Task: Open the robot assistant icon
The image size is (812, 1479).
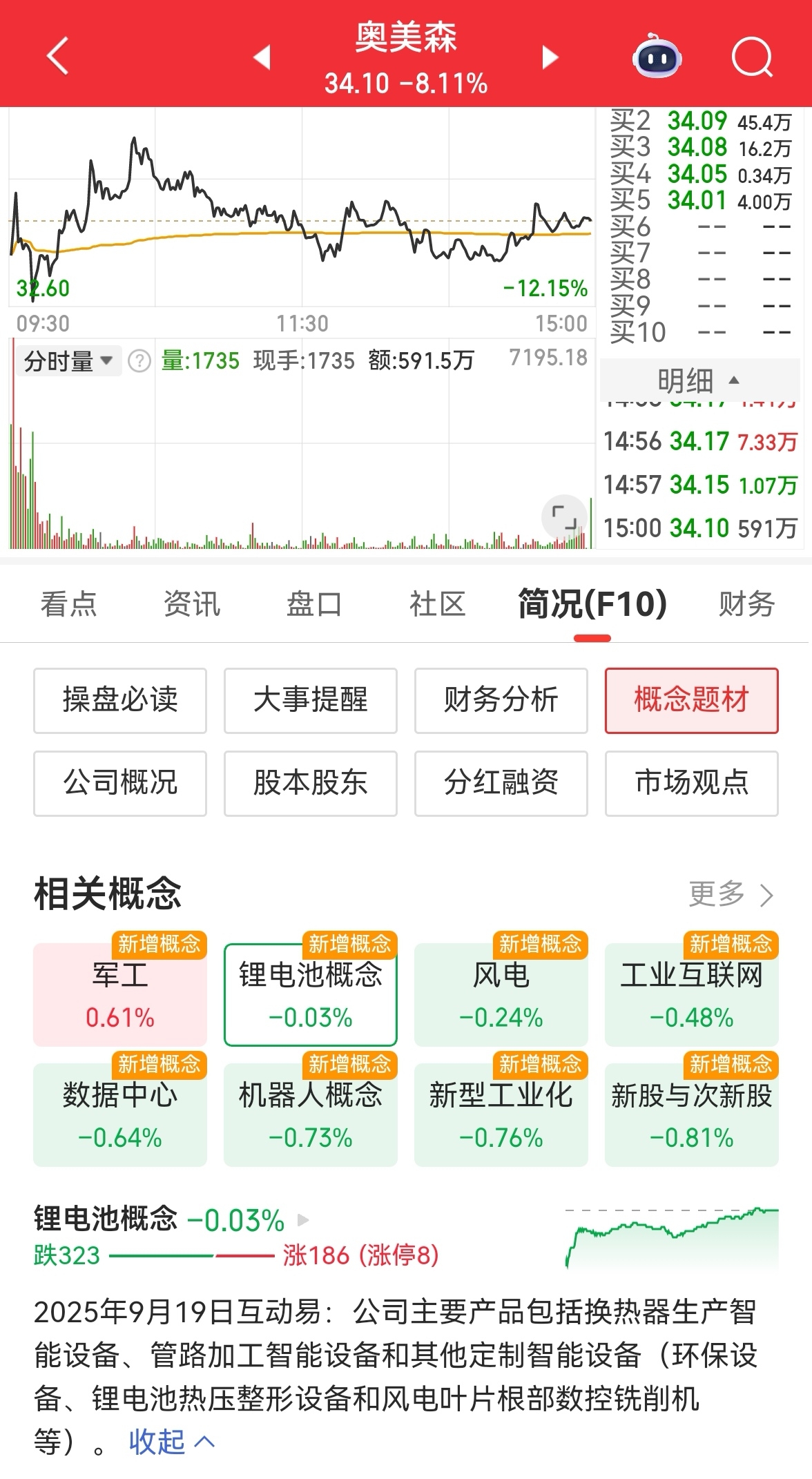Action: point(657,56)
